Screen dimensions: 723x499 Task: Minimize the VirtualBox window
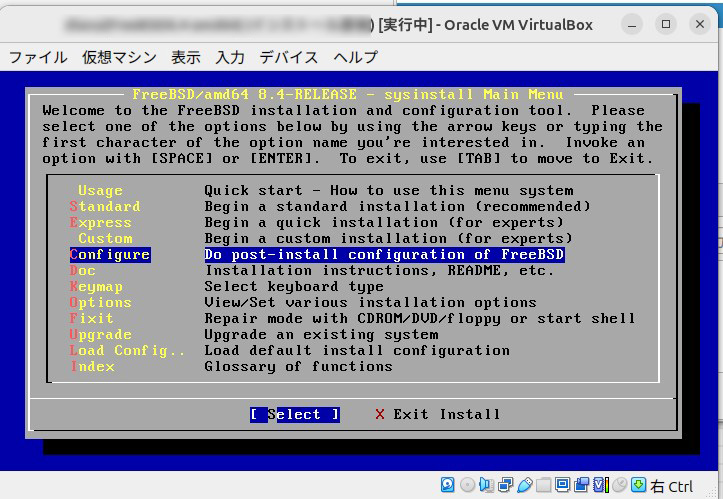(632, 24)
